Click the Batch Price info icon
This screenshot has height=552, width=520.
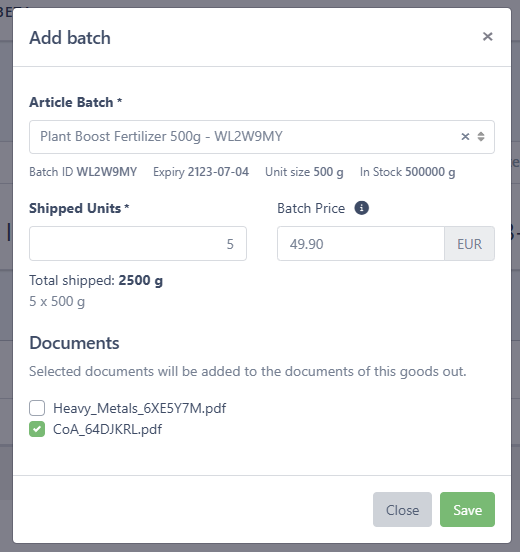point(361,208)
